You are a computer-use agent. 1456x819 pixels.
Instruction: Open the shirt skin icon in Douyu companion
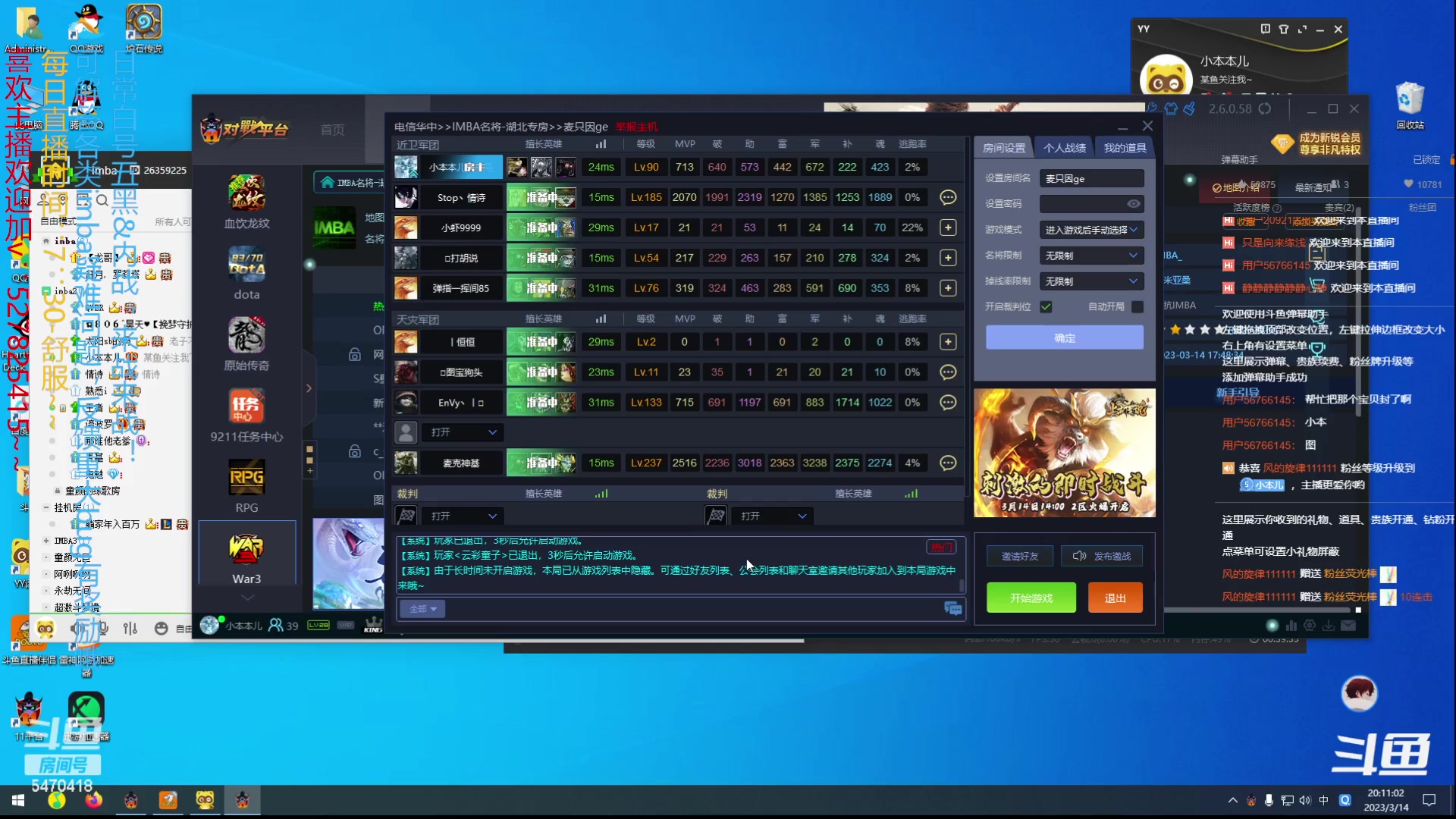[x=1171, y=108]
